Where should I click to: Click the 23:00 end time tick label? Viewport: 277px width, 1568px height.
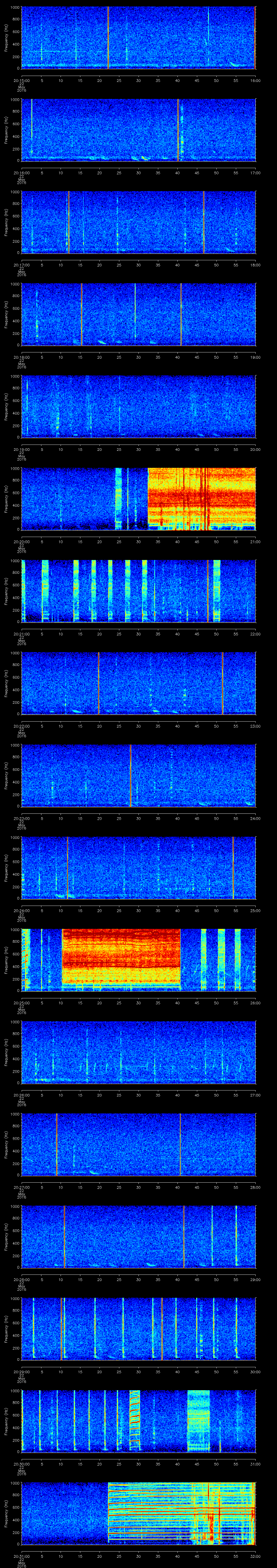point(255,726)
